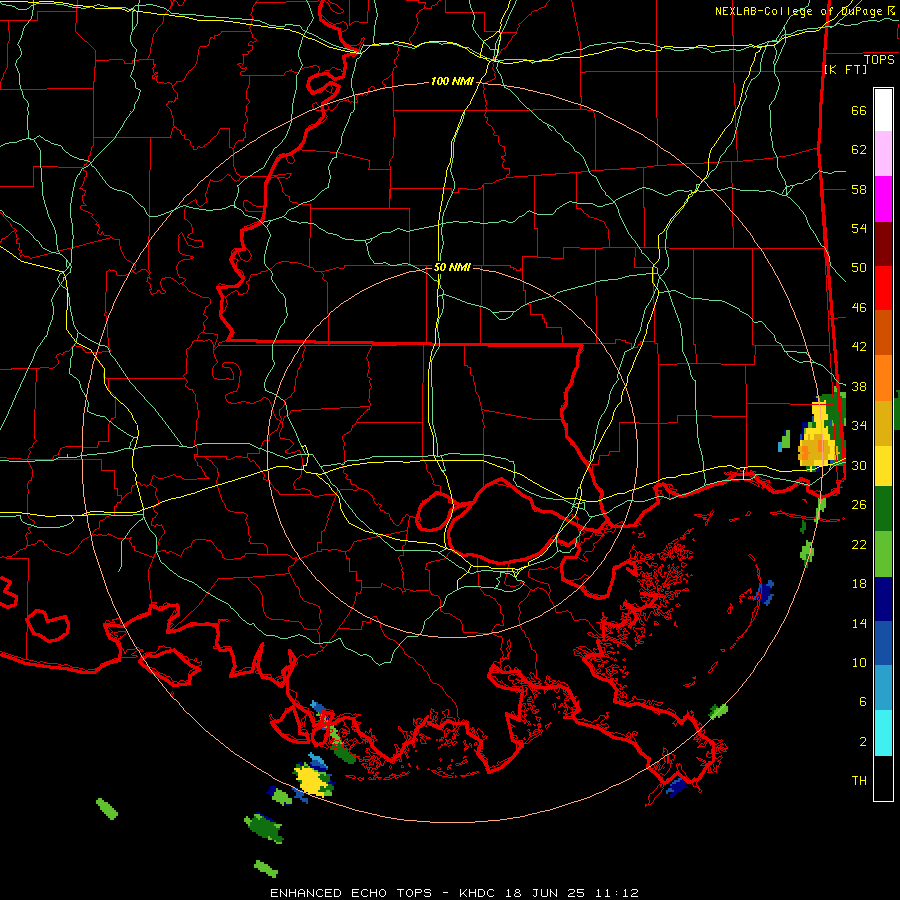Click the maroon legend color swatch
The height and width of the screenshot is (900, 900).
883,244
